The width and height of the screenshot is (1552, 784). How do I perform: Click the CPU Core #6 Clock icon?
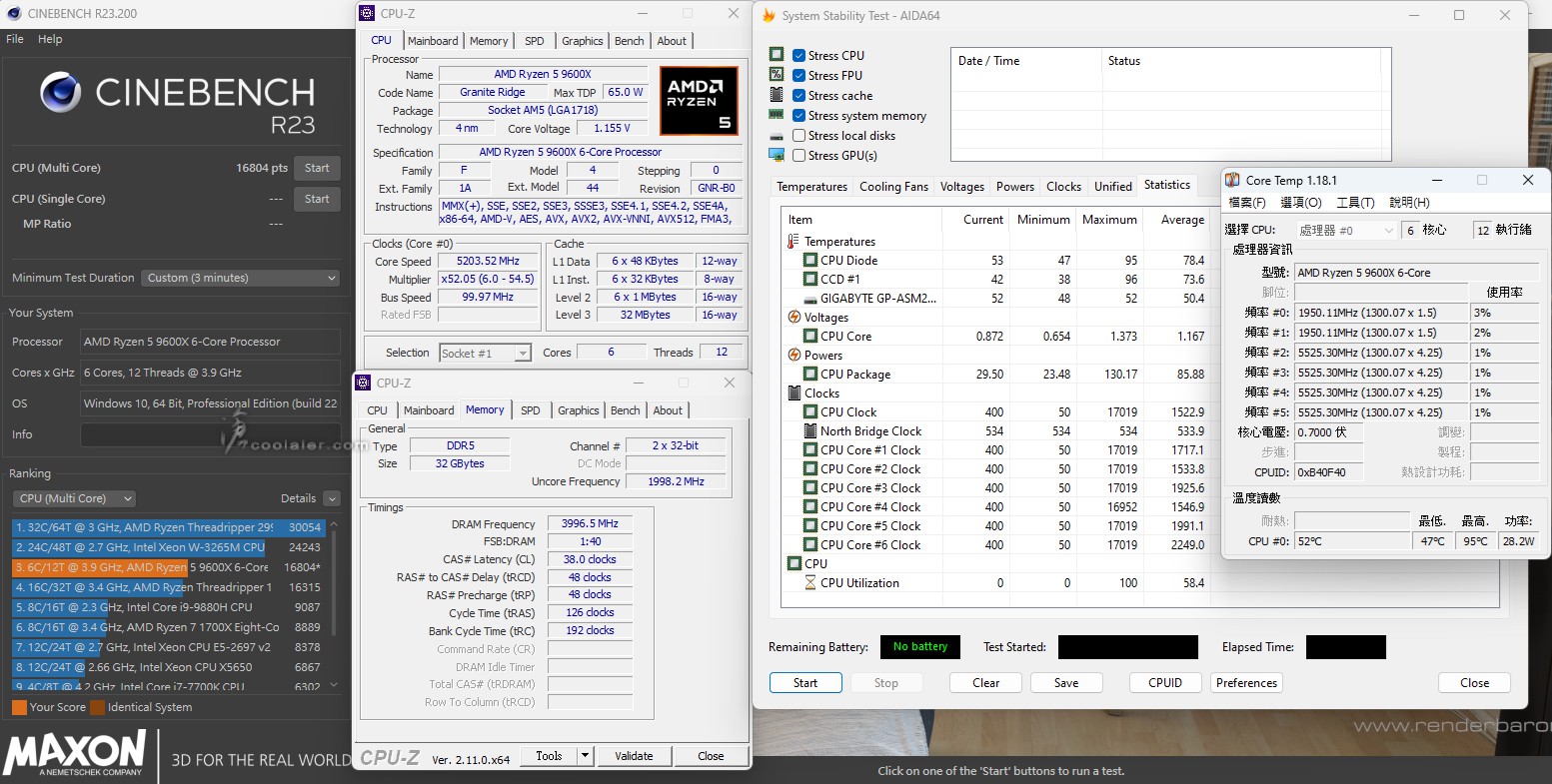tap(810, 545)
